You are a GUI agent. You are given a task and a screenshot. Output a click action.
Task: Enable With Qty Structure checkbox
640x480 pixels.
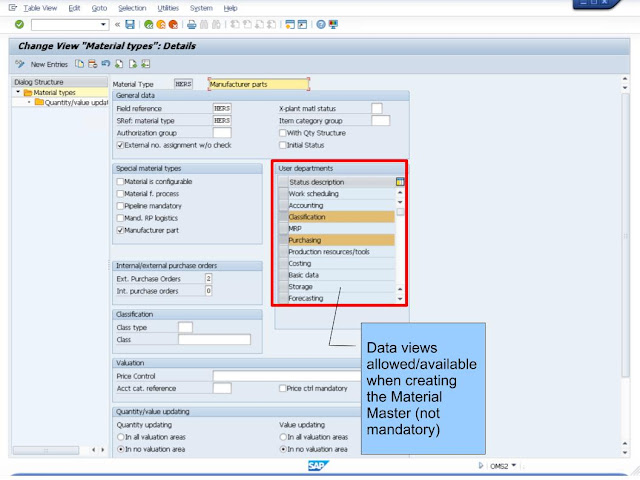tap(282, 133)
